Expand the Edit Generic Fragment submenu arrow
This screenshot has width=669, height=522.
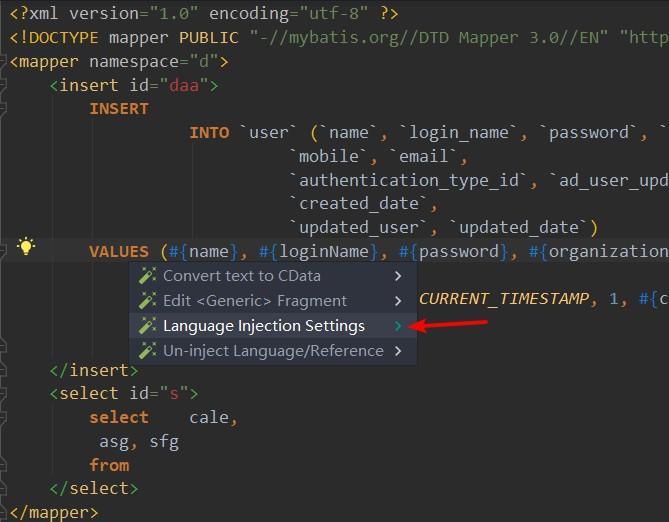[x=398, y=301]
